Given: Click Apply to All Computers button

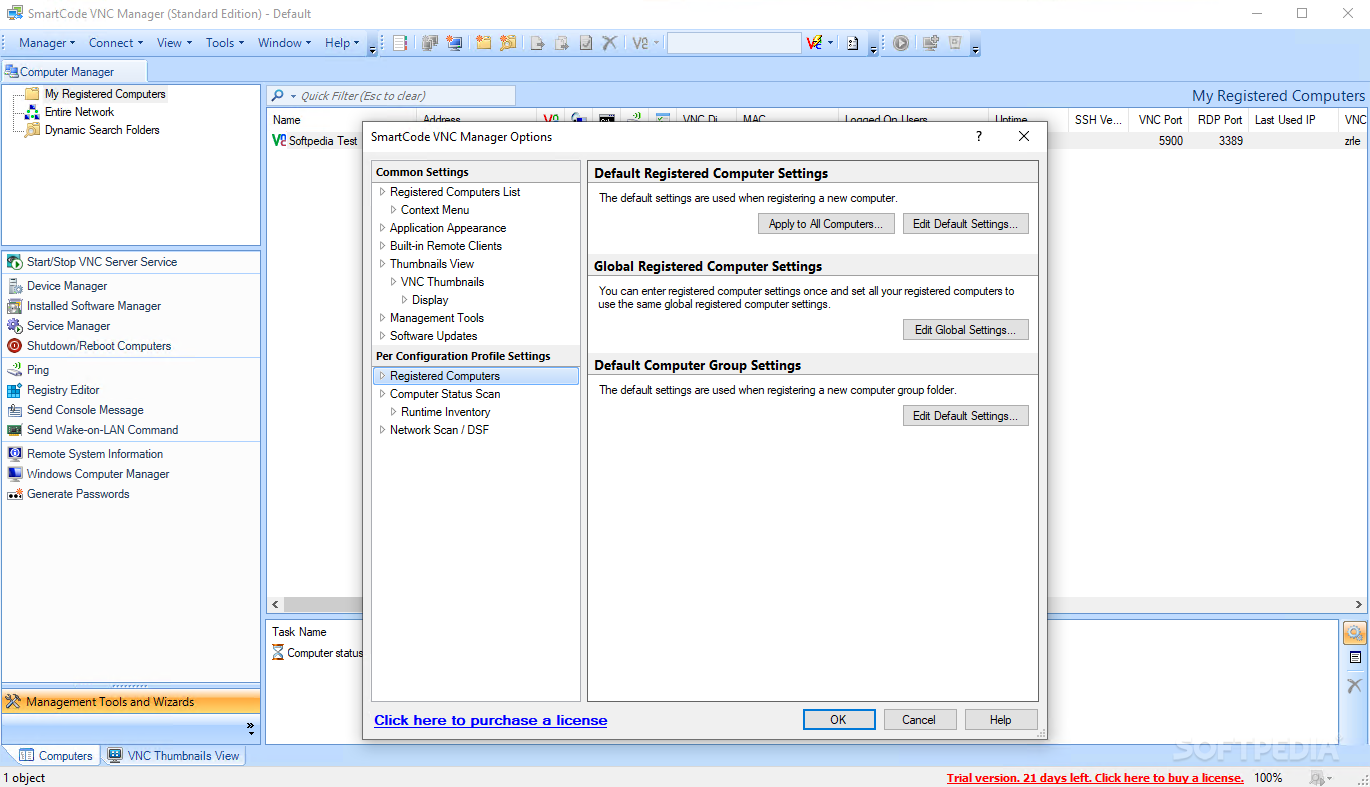Looking at the screenshot, I should pyautogui.click(x=826, y=224).
